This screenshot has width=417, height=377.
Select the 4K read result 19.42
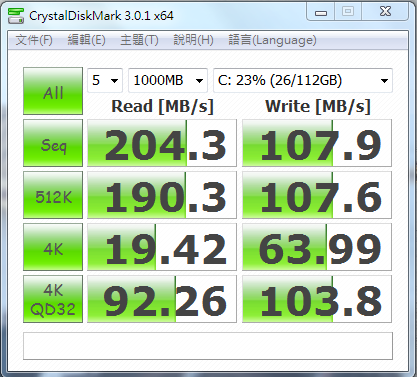click(x=162, y=247)
